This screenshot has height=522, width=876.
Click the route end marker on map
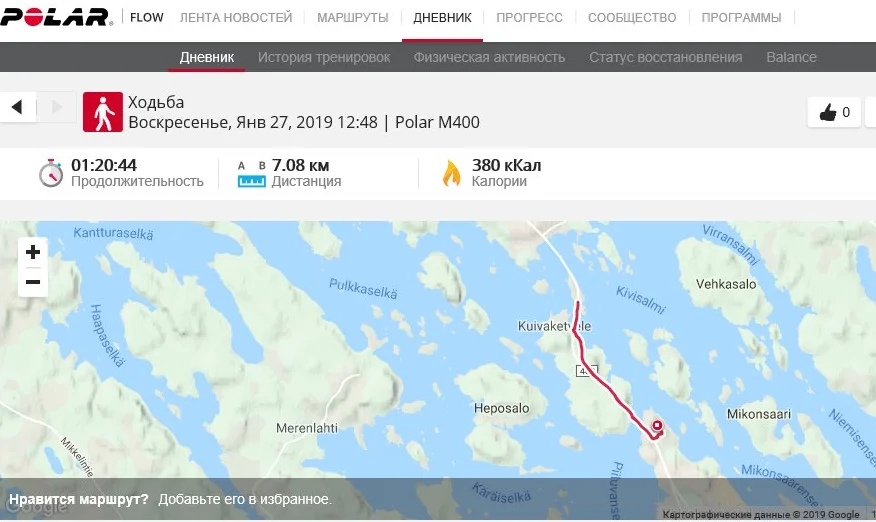click(x=658, y=426)
